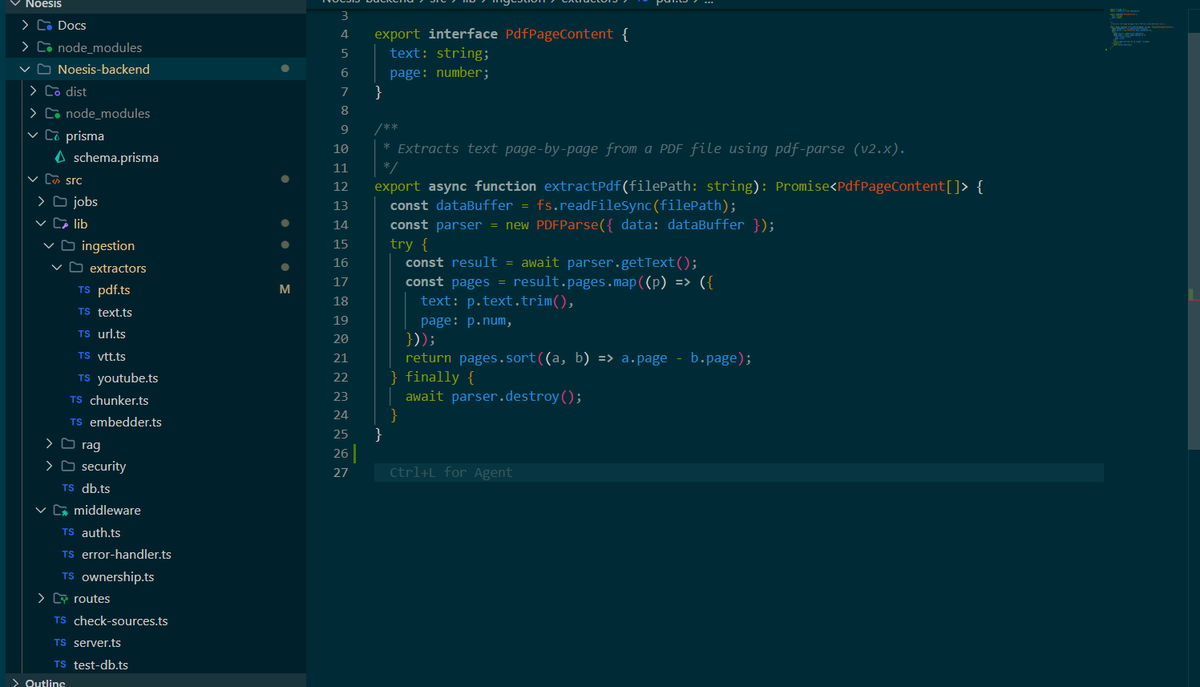Open schema.prisma file
This screenshot has width=1200, height=687.
pos(116,157)
